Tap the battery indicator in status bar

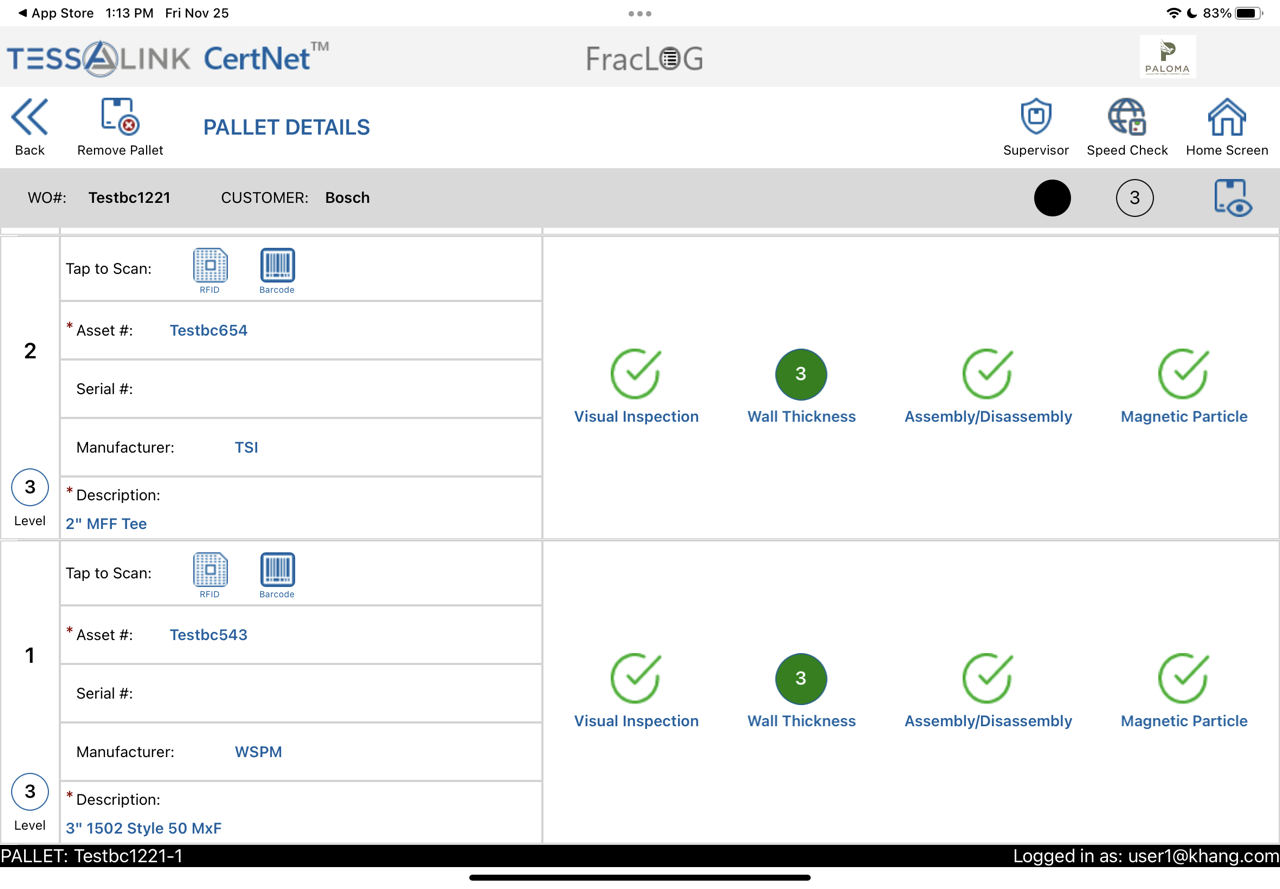(x=1248, y=13)
